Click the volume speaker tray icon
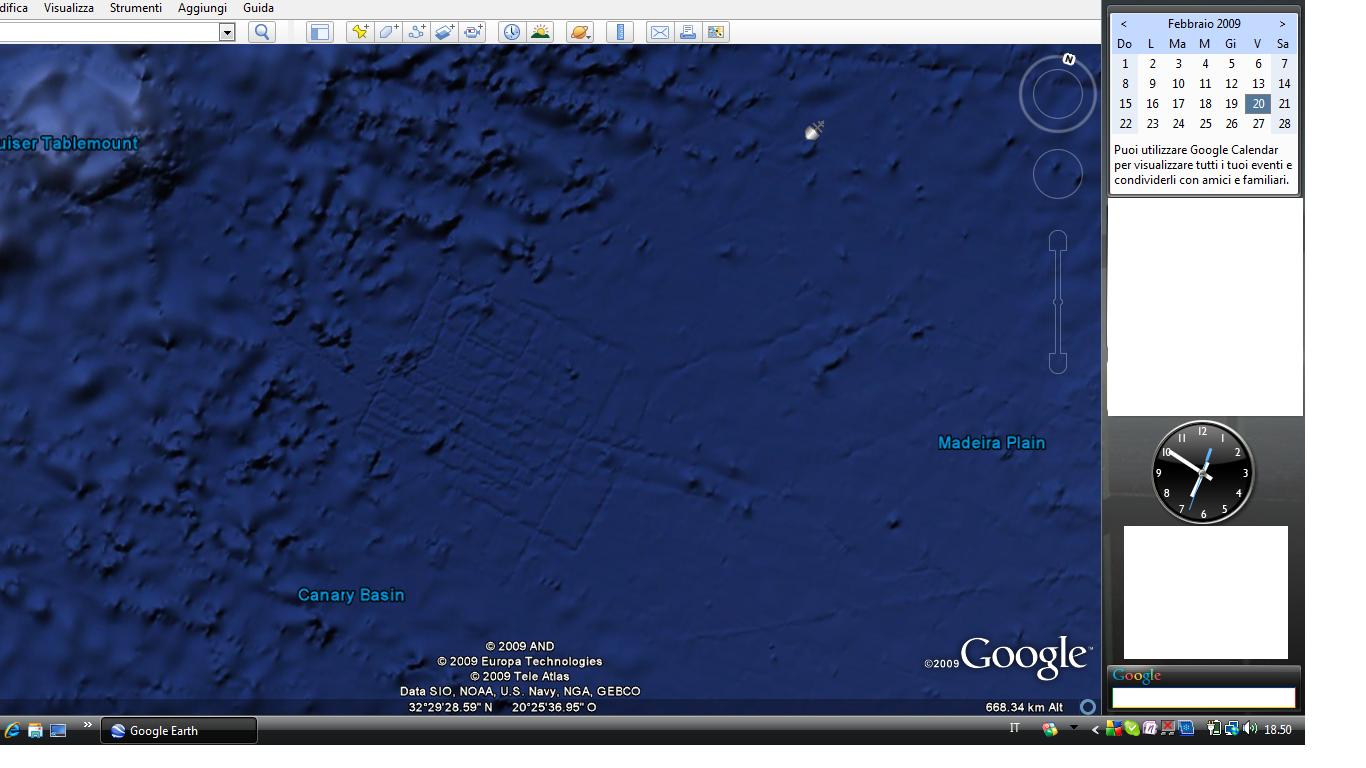The width and height of the screenshot is (1366, 768). [1250, 729]
